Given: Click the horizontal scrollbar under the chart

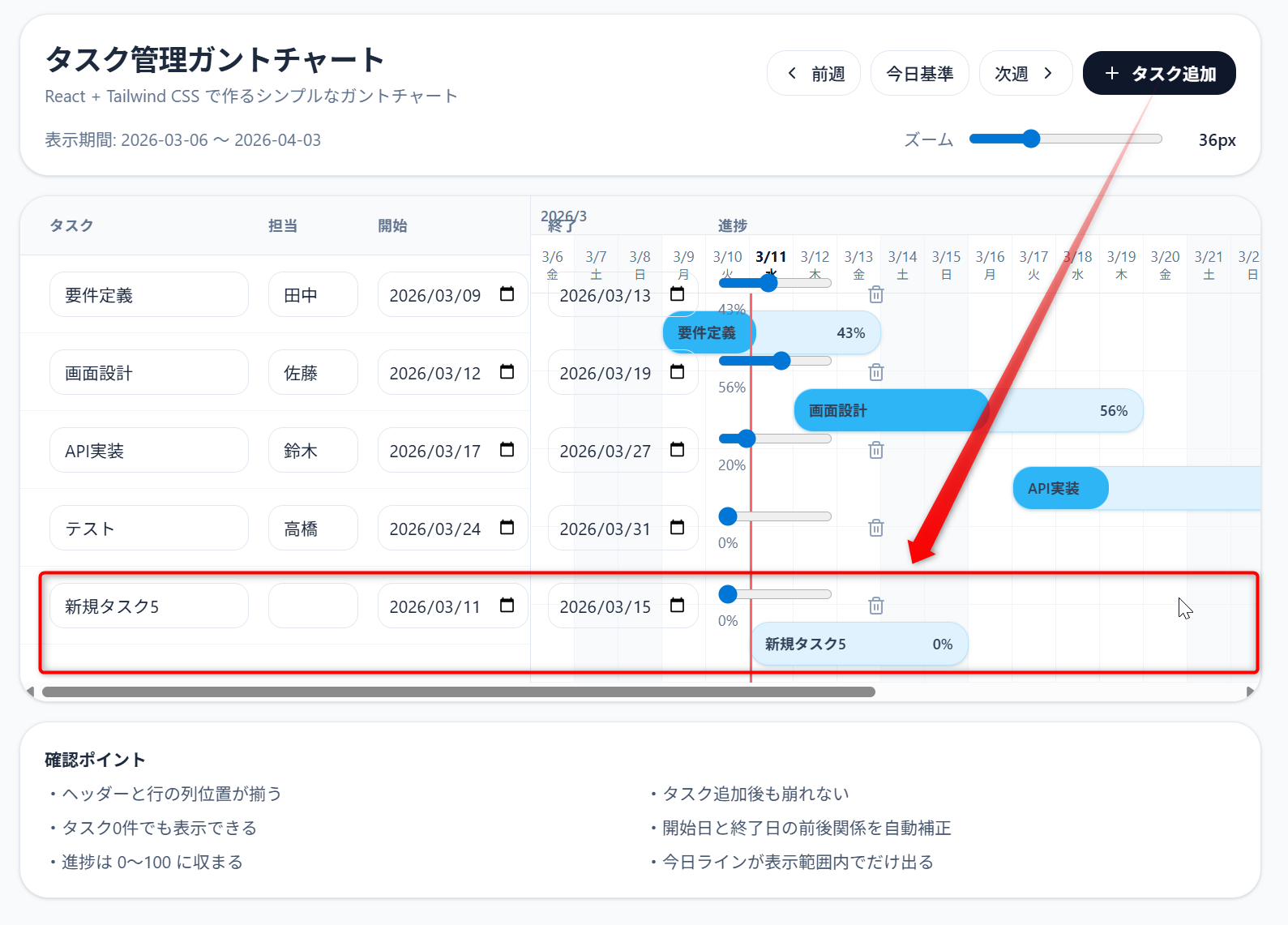Looking at the screenshot, I should click(x=459, y=692).
